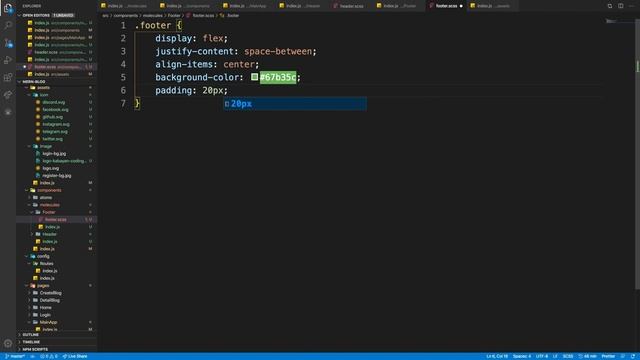Click the master branch indicator in status bar
Screen dimensions: 640x360
[15, 356]
